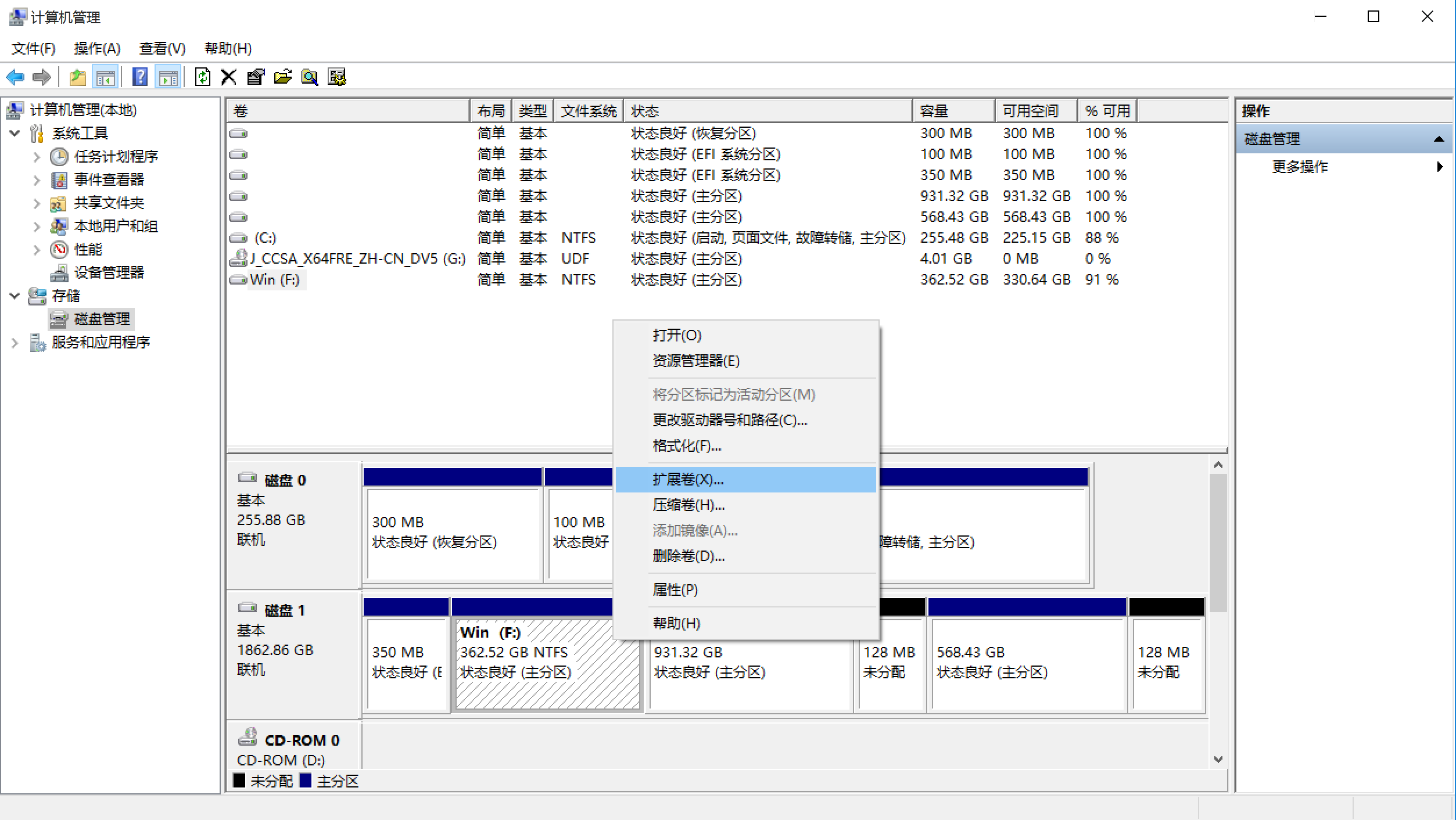Image resolution: width=1456 pixels, height=820 pixels.
Task: Click the Computer Management title bar icon
Action: pyautogui.click(x=18, y=17)
